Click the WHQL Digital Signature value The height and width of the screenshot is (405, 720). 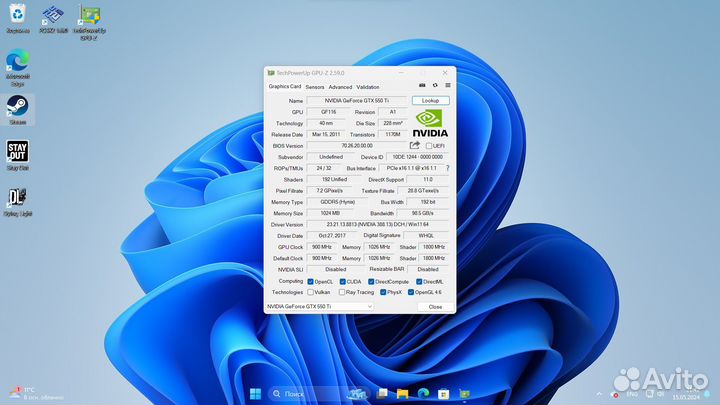pos(426,236)
